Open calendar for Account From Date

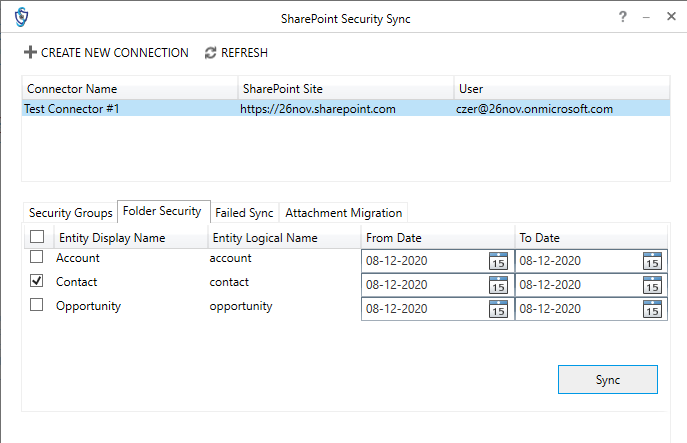pyautogui.click(x=498, y=261)
